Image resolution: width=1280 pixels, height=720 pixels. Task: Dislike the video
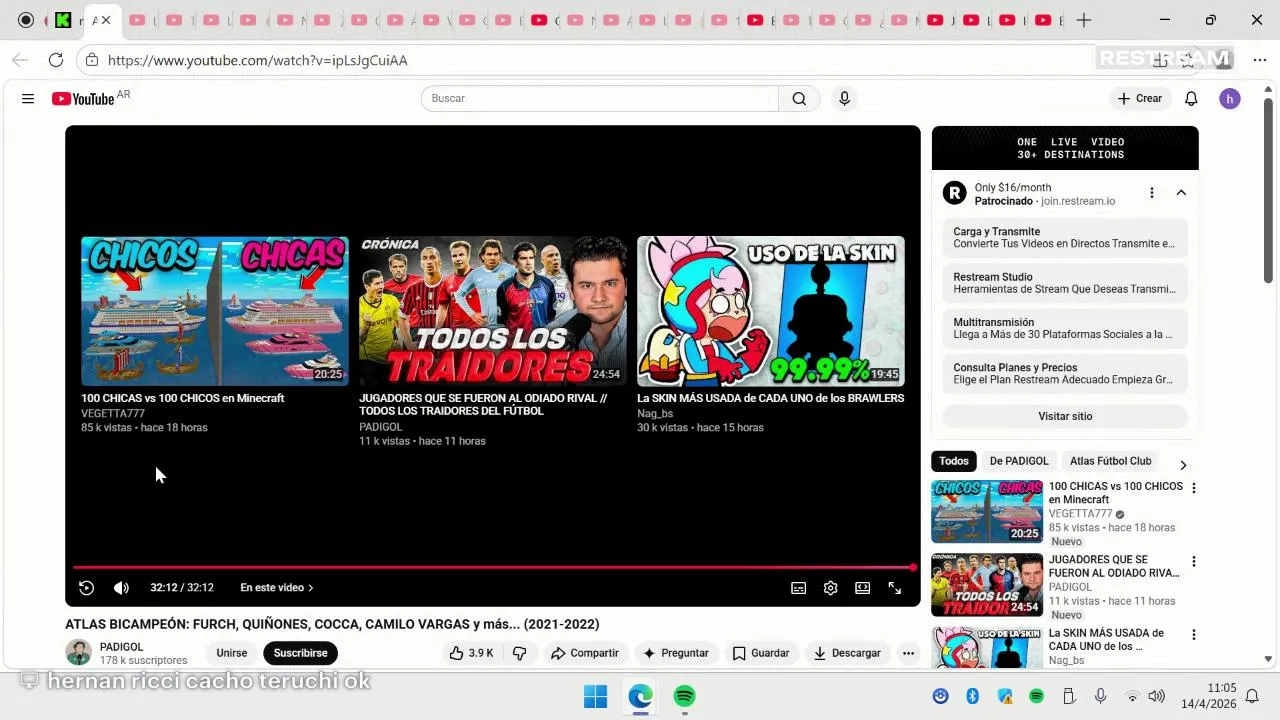(519, 653)
